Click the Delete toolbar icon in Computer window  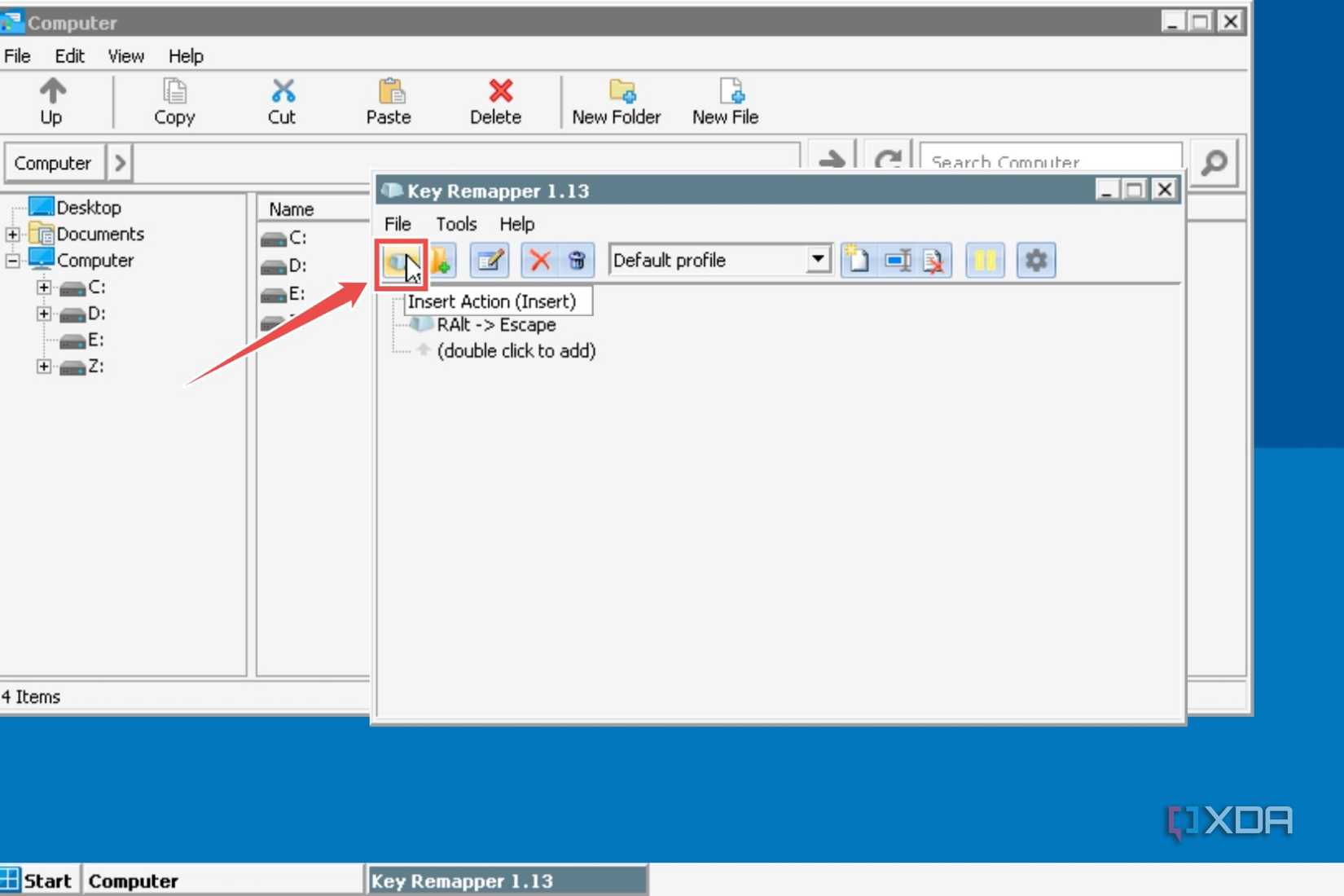coord(495,101)
